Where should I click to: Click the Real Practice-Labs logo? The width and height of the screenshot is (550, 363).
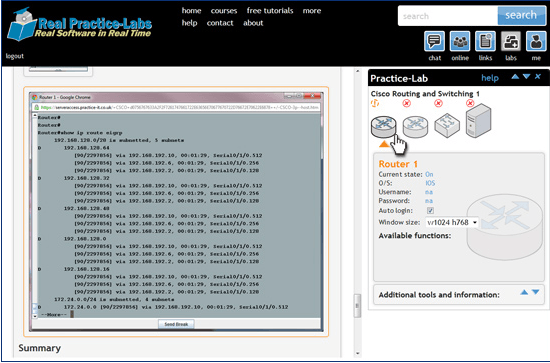80,25
